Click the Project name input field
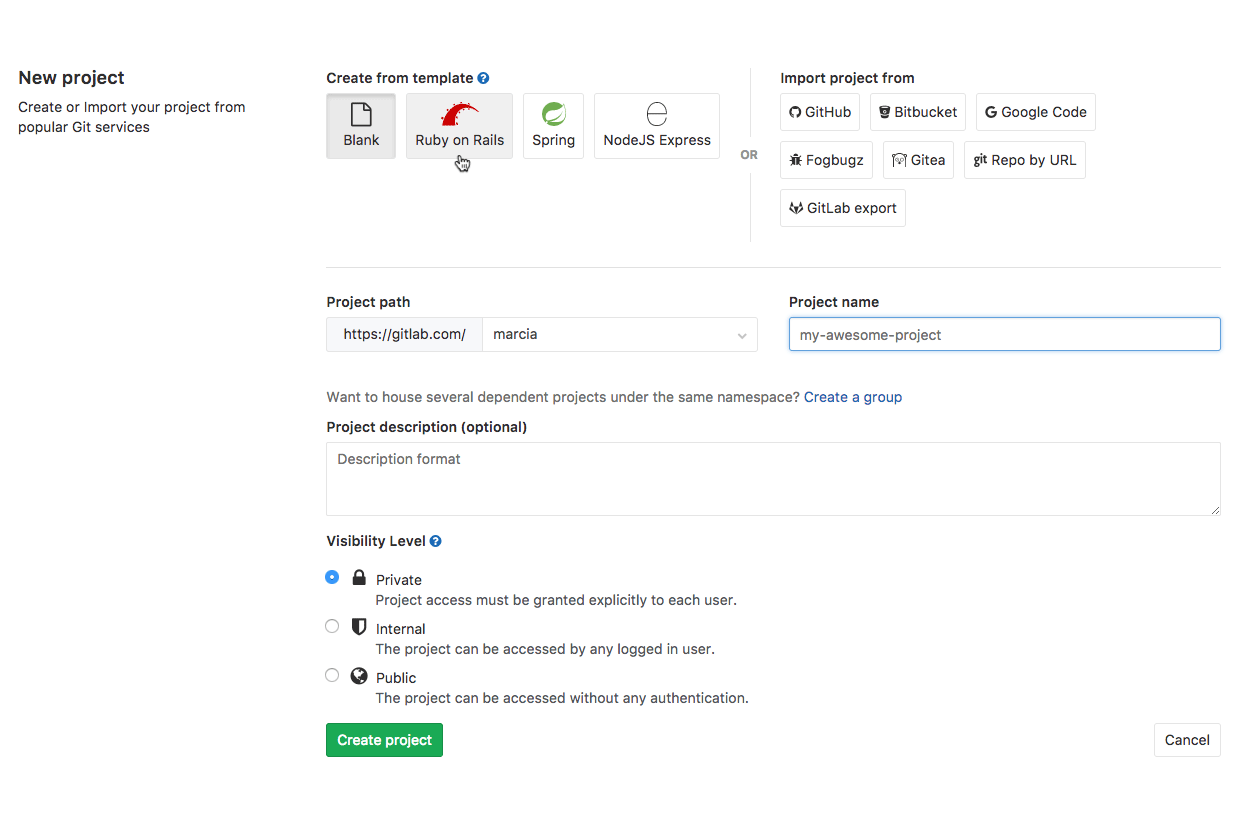The width and height of the screenshot is (1235, 823). click(1005, 335)
